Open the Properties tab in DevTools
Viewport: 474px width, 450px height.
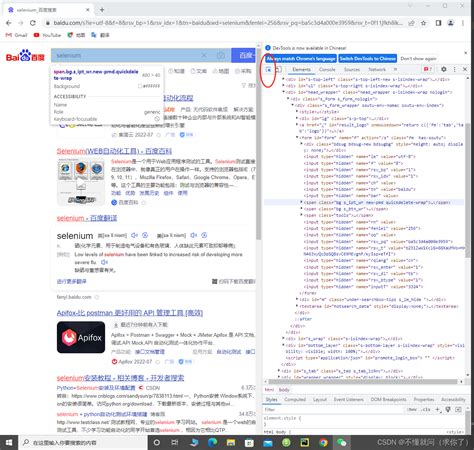coord(424,399)
